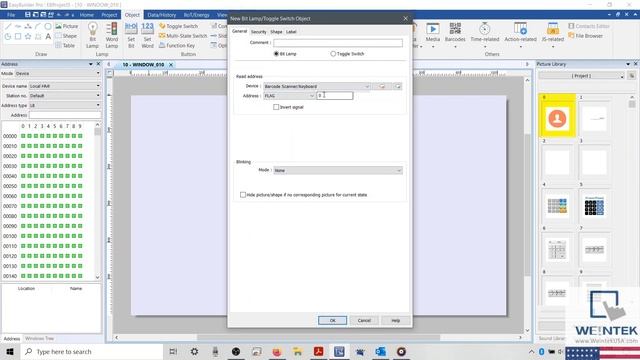Insert a Picture from the Draw group

67,26
